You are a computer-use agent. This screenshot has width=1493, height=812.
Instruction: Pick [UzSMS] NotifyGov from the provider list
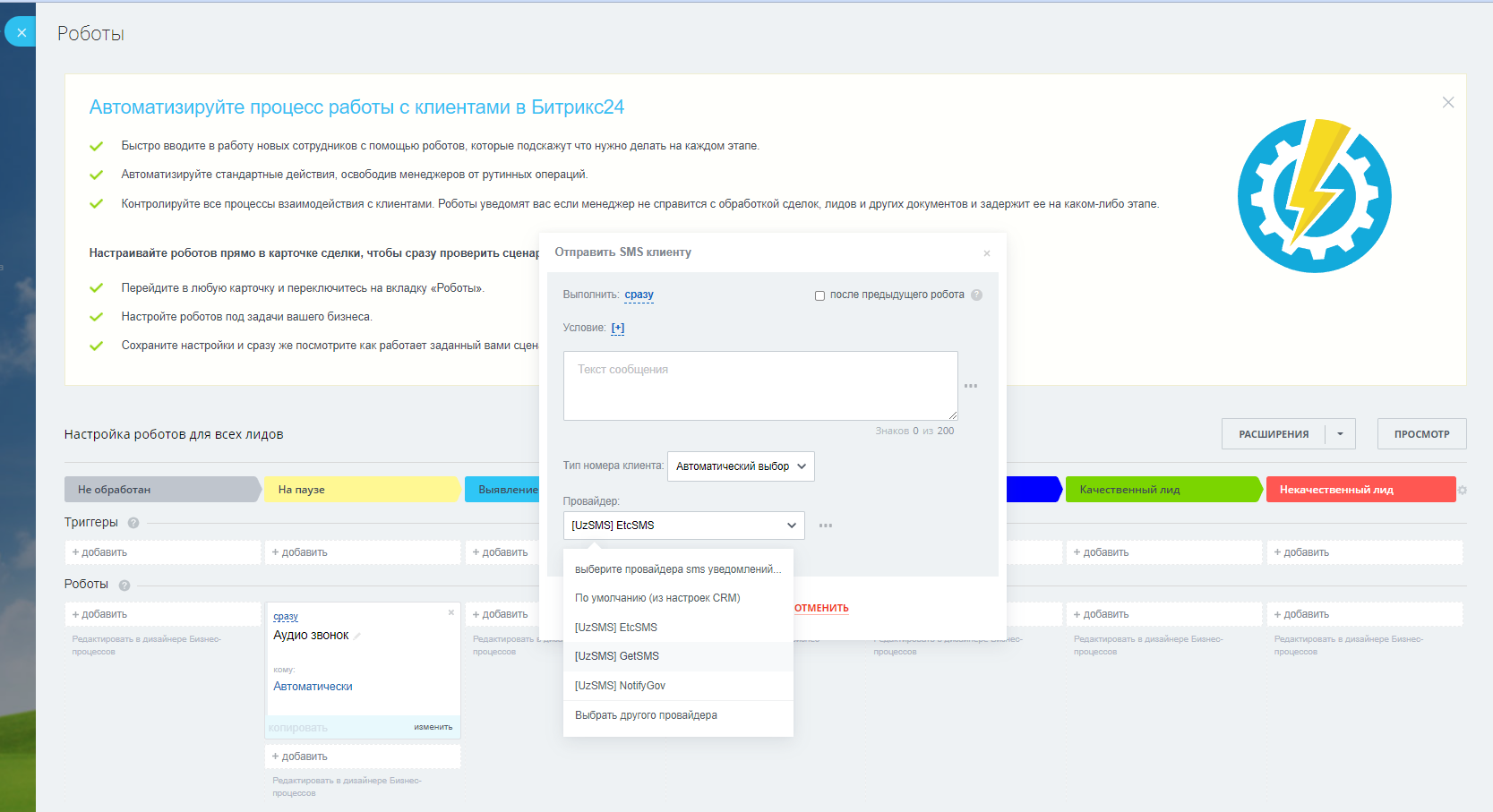678,686
